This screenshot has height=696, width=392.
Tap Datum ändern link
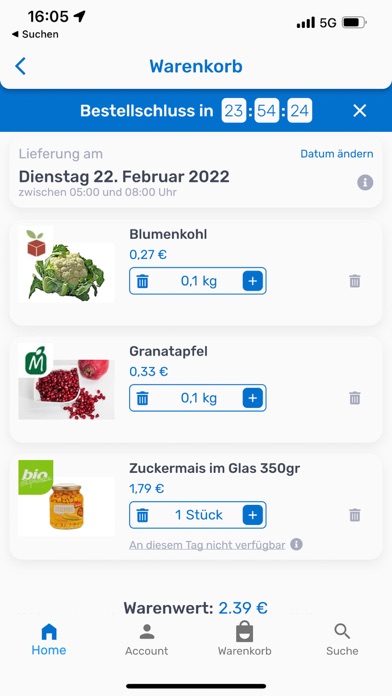coord(337,154)
